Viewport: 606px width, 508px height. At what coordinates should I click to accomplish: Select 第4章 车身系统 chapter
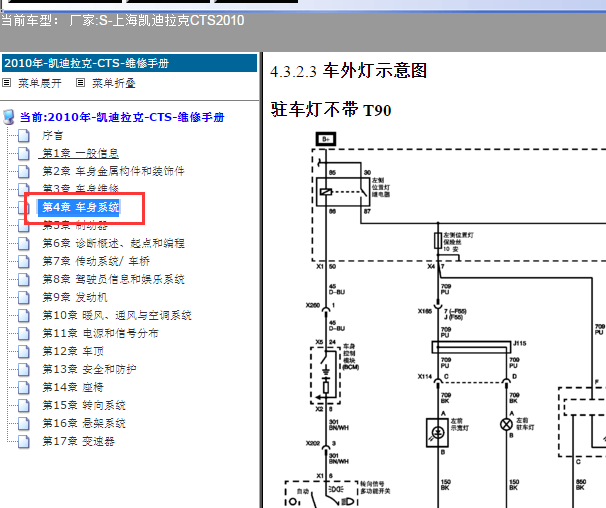click(80, 207)
